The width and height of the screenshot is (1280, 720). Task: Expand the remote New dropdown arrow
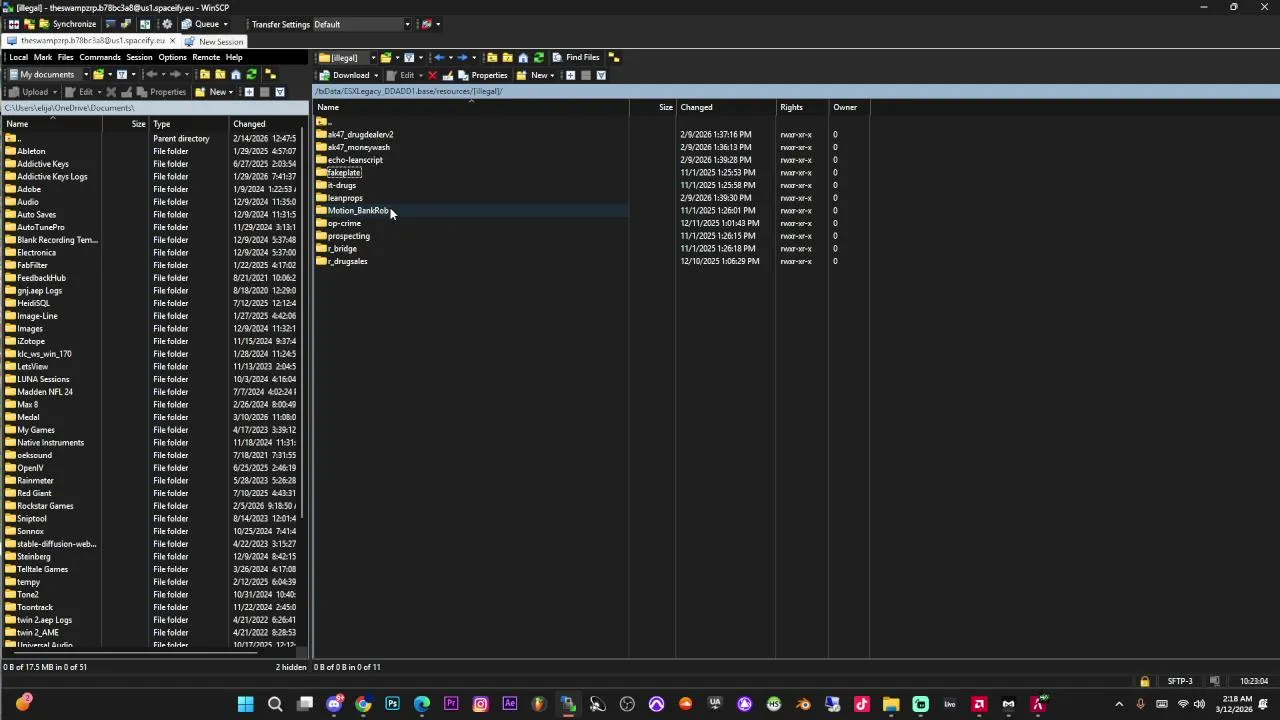(552, 75)
